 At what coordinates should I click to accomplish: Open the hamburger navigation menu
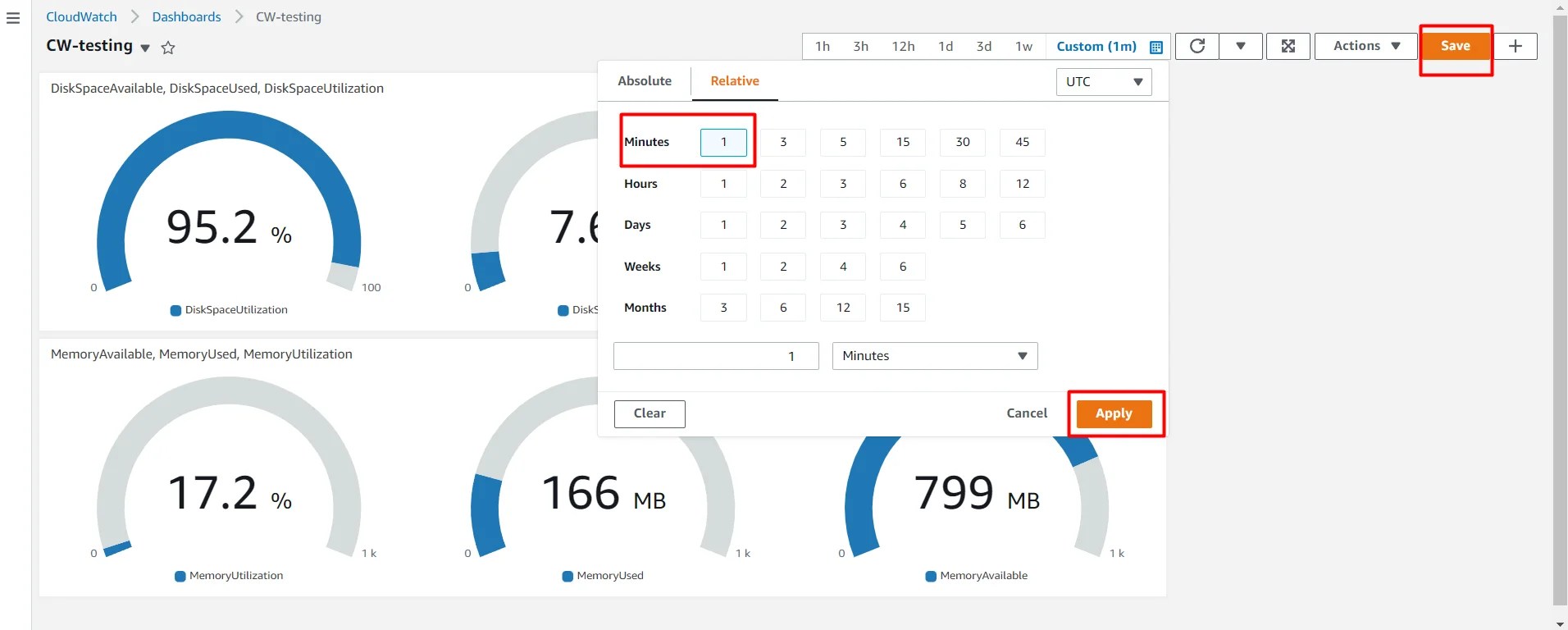pyautogui.click(x=13, y=17)
